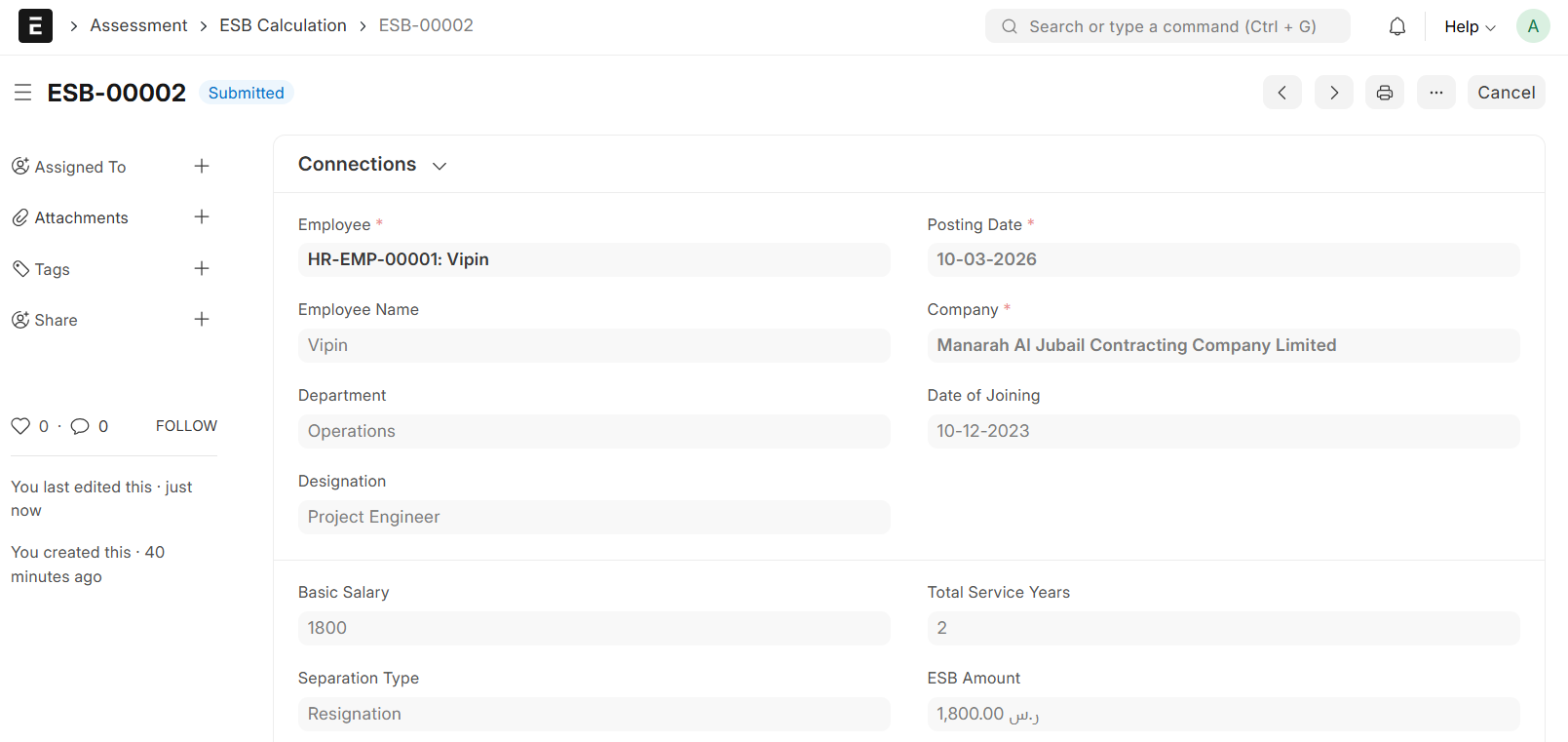This screenshot has height=742, width=1568.
Task: Open the notifications bell
Action: tap(1396, 26)
